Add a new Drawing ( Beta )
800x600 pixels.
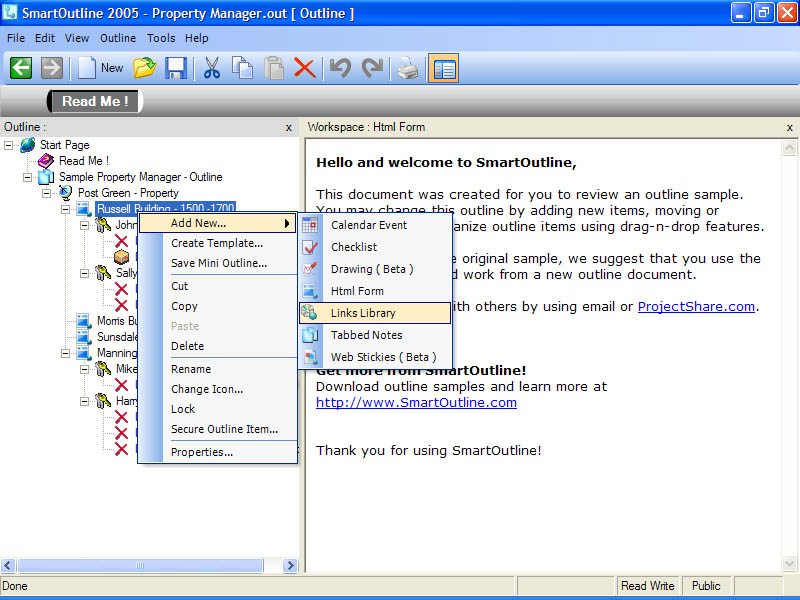coord(375,269)
